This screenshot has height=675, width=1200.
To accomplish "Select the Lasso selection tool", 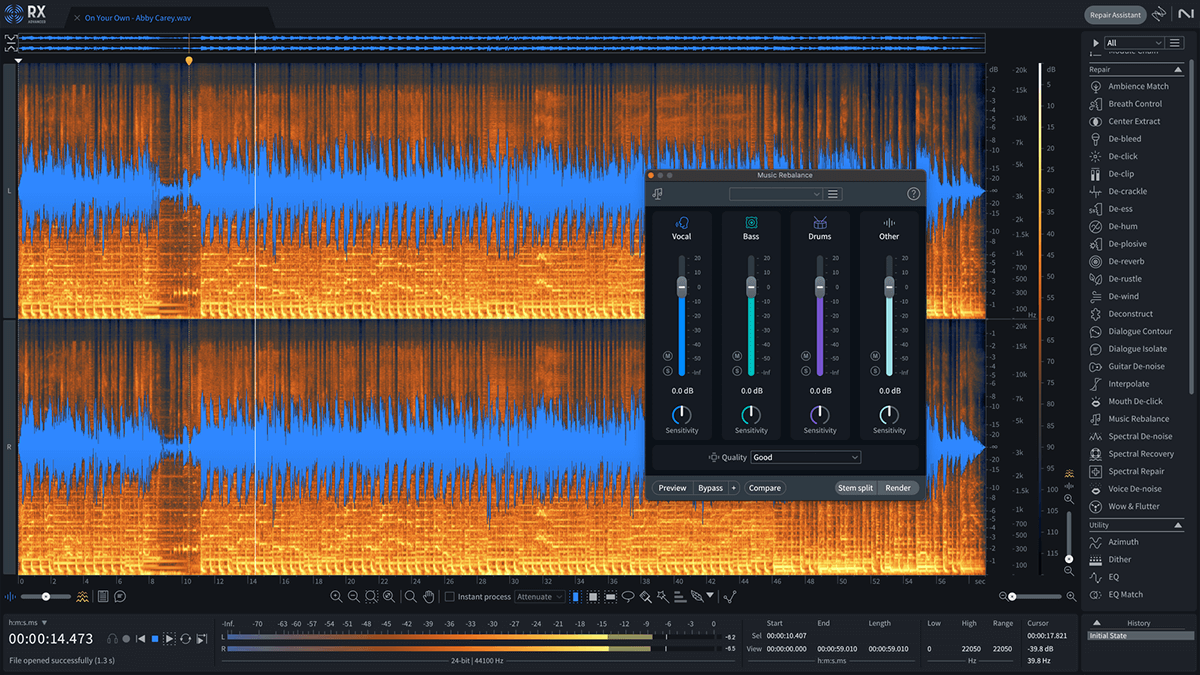I will coord(627,596).
